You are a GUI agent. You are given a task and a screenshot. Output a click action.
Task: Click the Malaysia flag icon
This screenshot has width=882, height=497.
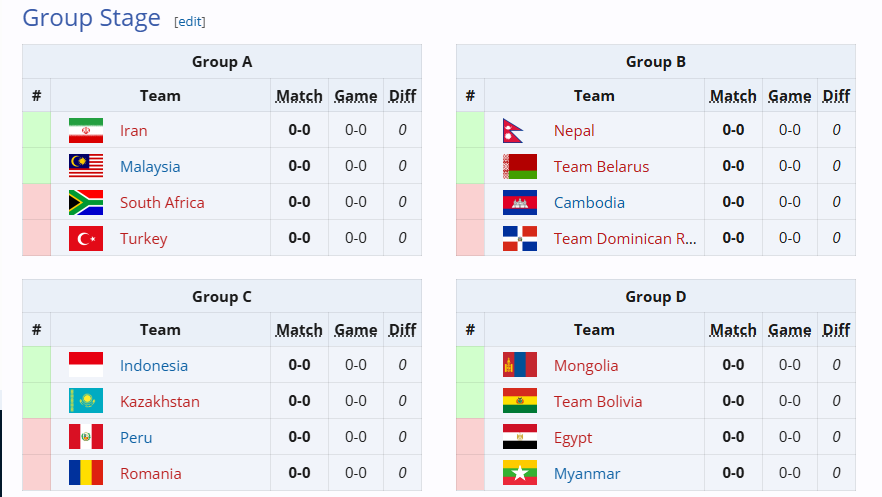click(86, 167)
